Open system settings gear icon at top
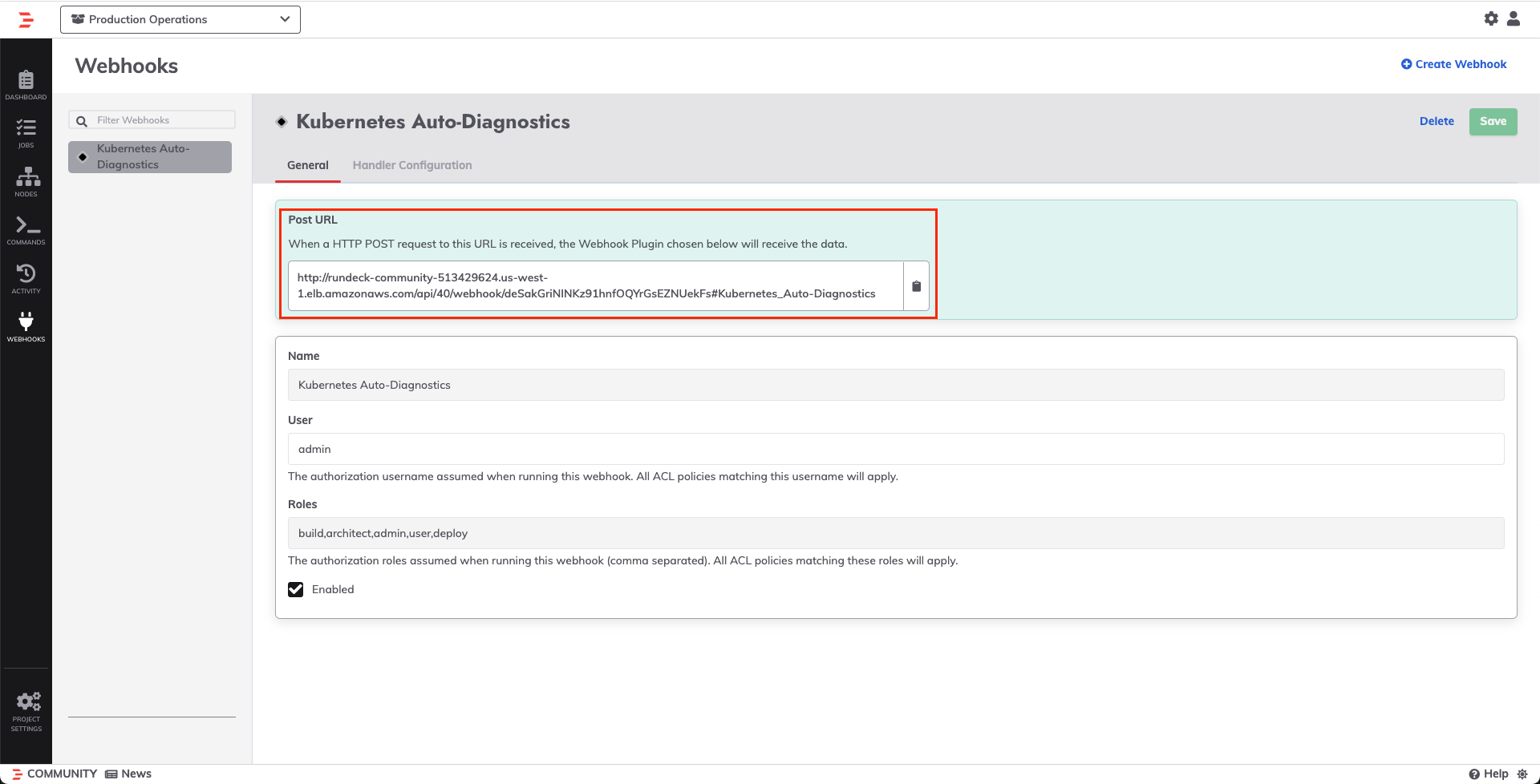The height and width of the screenshot is (784, 1540). [1491, 18]
